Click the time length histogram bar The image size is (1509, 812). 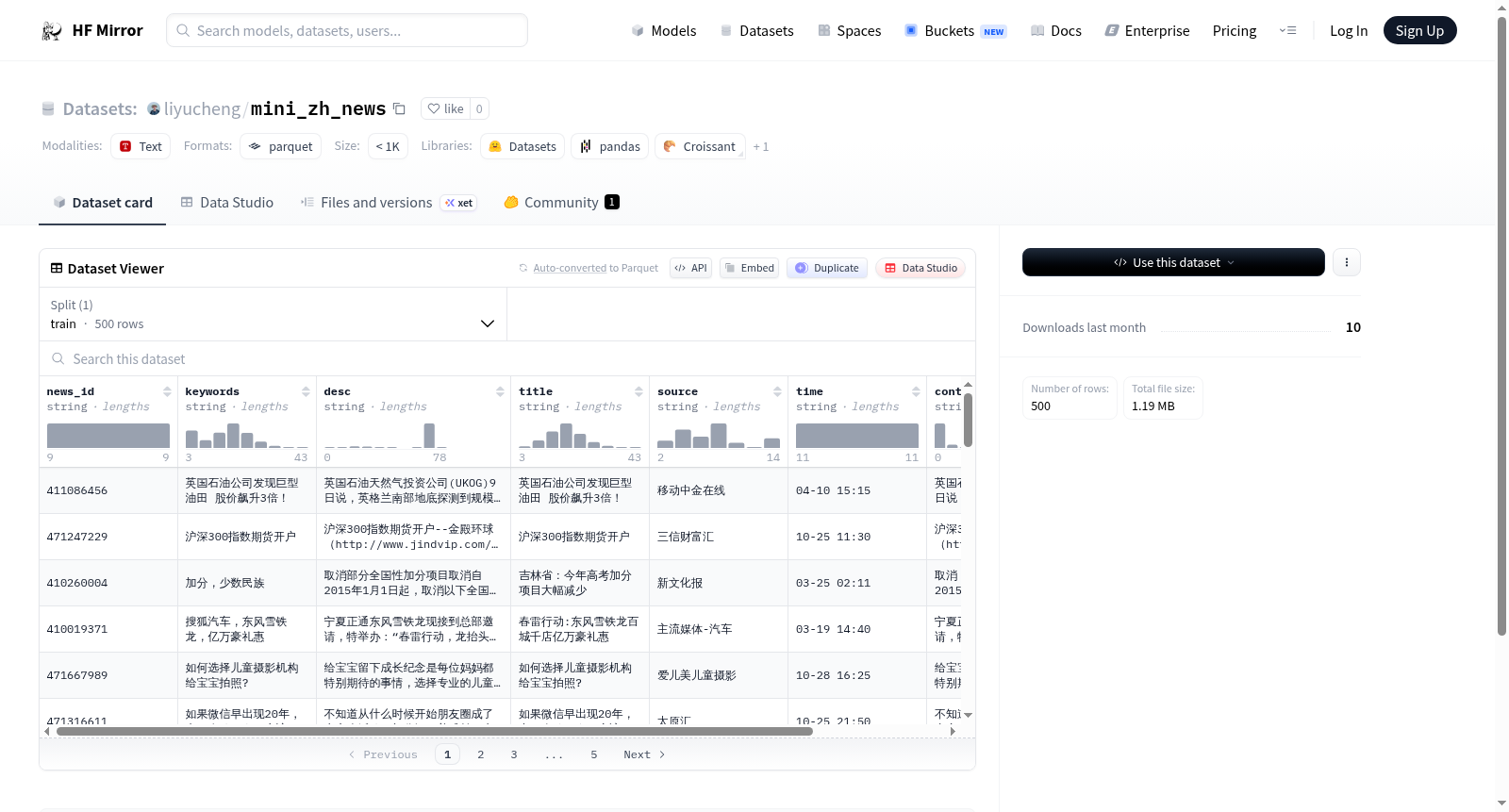click(x=857, y=436)
